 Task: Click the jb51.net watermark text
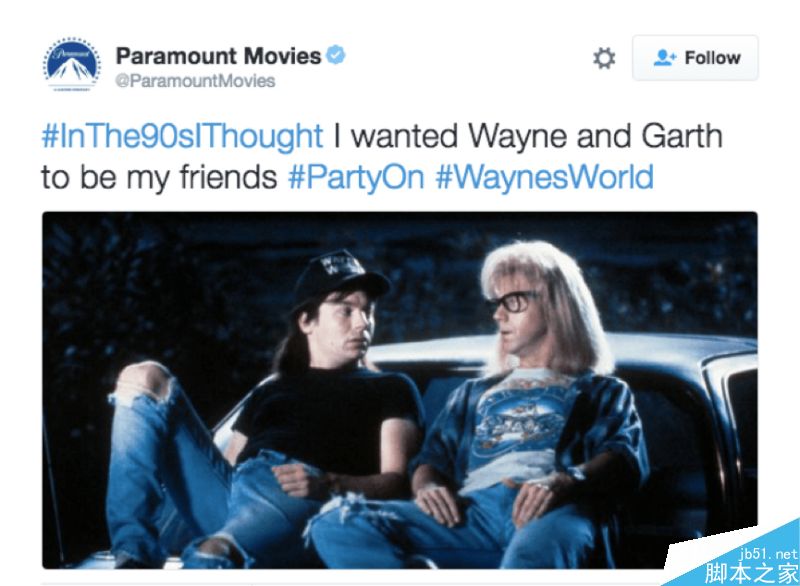[x=767, y=554]
